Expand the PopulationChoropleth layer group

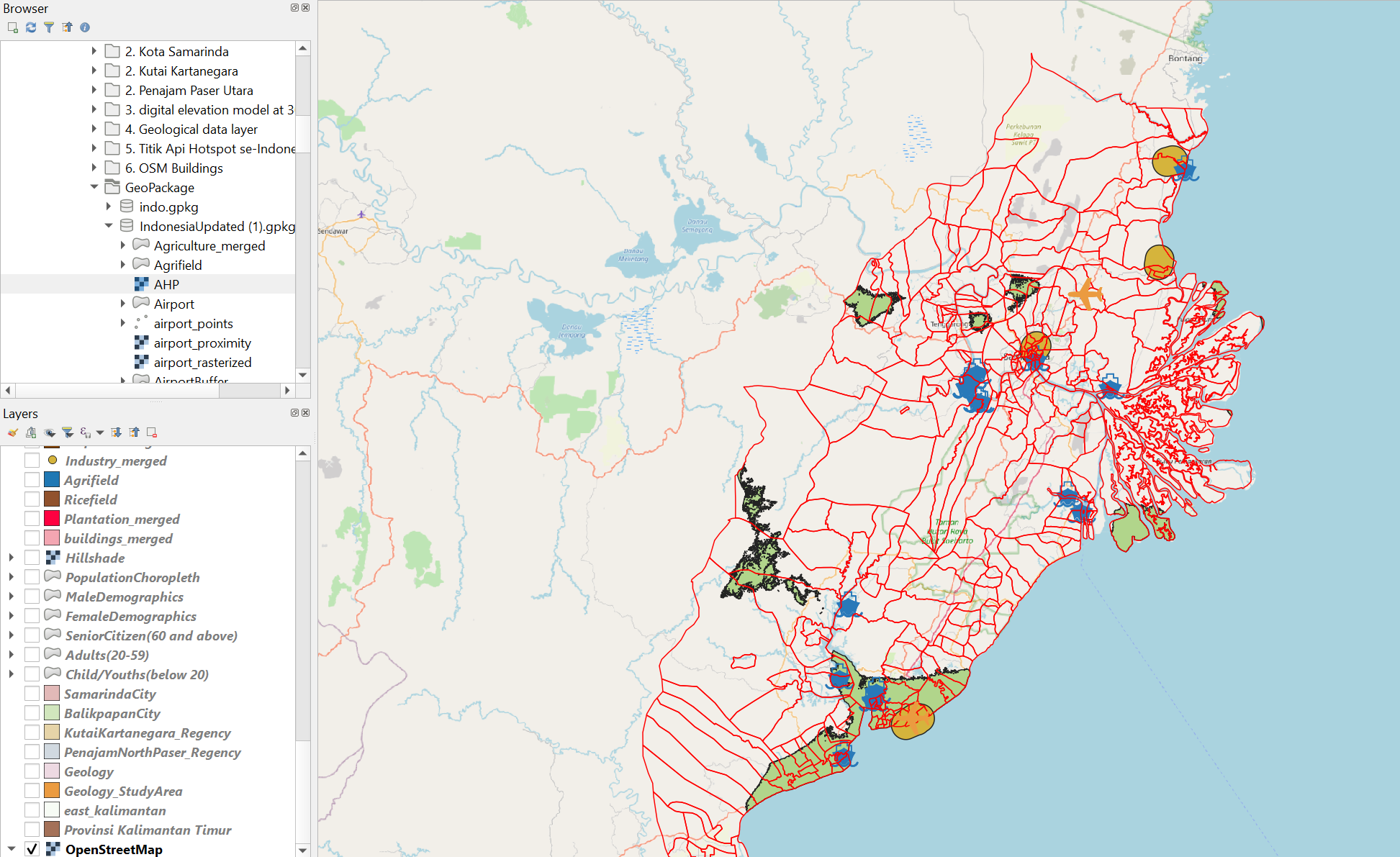tap(12, 577)
